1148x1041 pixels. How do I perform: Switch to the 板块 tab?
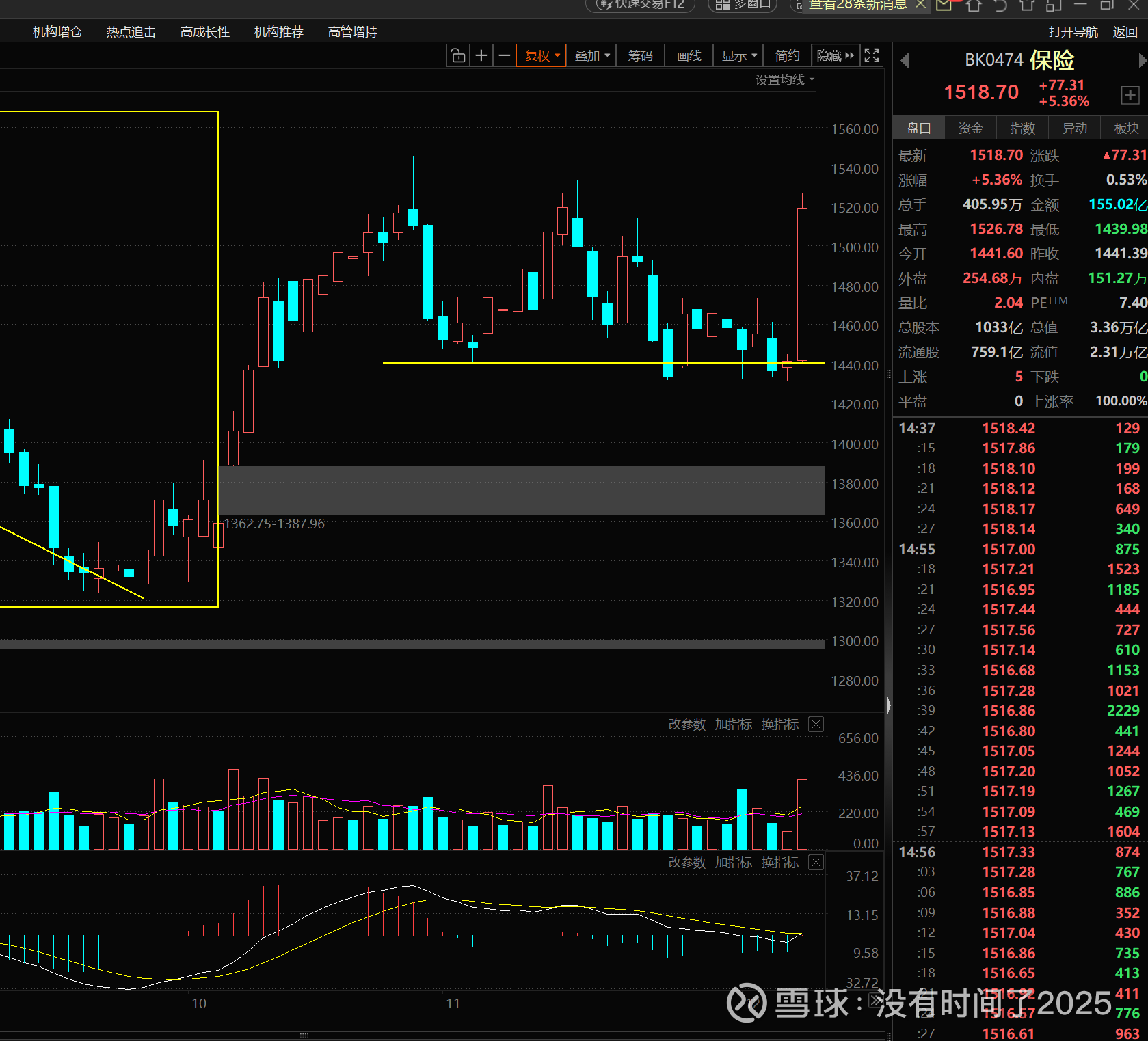tap(1126, 128)
